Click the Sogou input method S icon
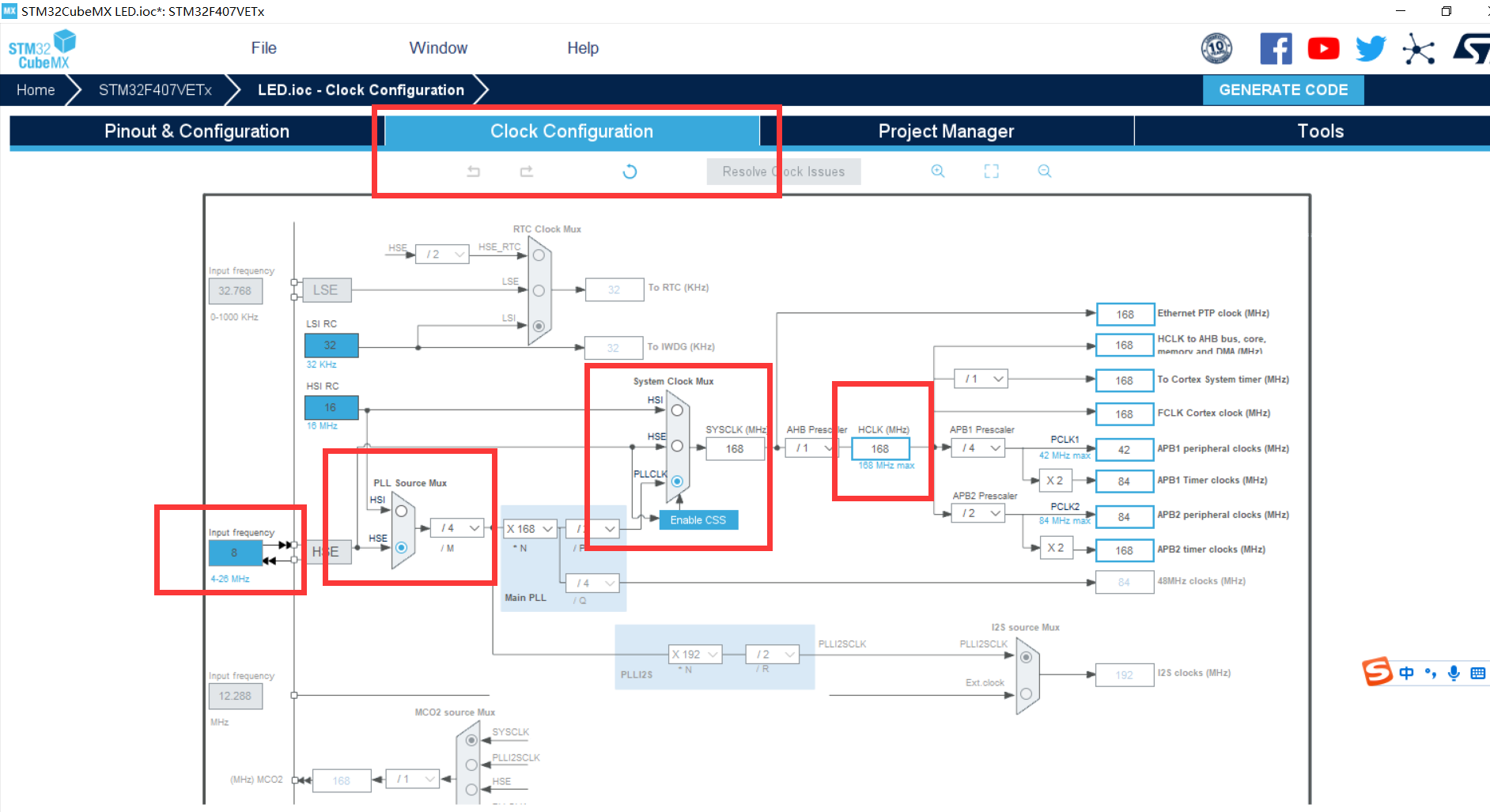This screenshot has height=812, width=1490. [x=1377, y=672]
